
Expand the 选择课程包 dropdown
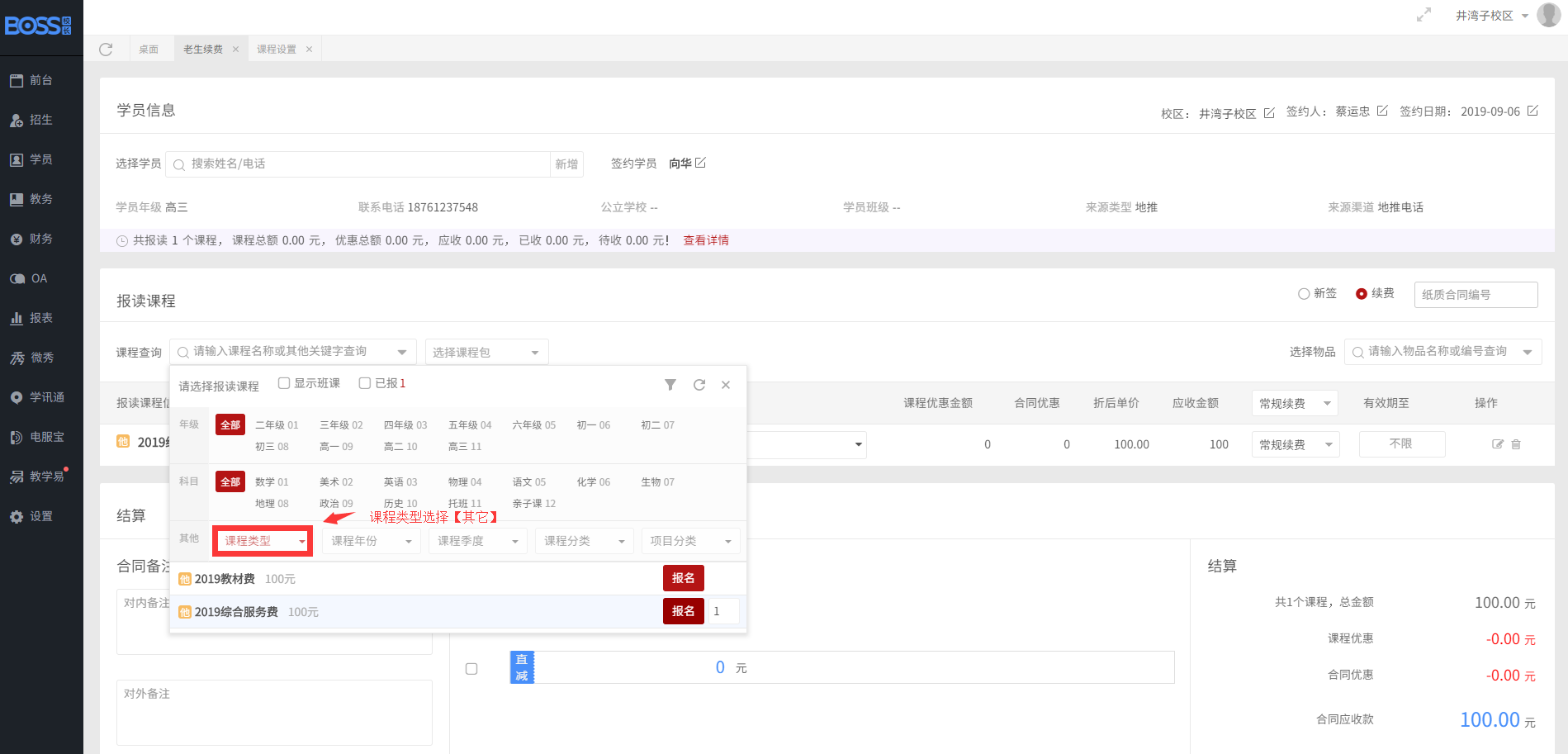point(487,353)
